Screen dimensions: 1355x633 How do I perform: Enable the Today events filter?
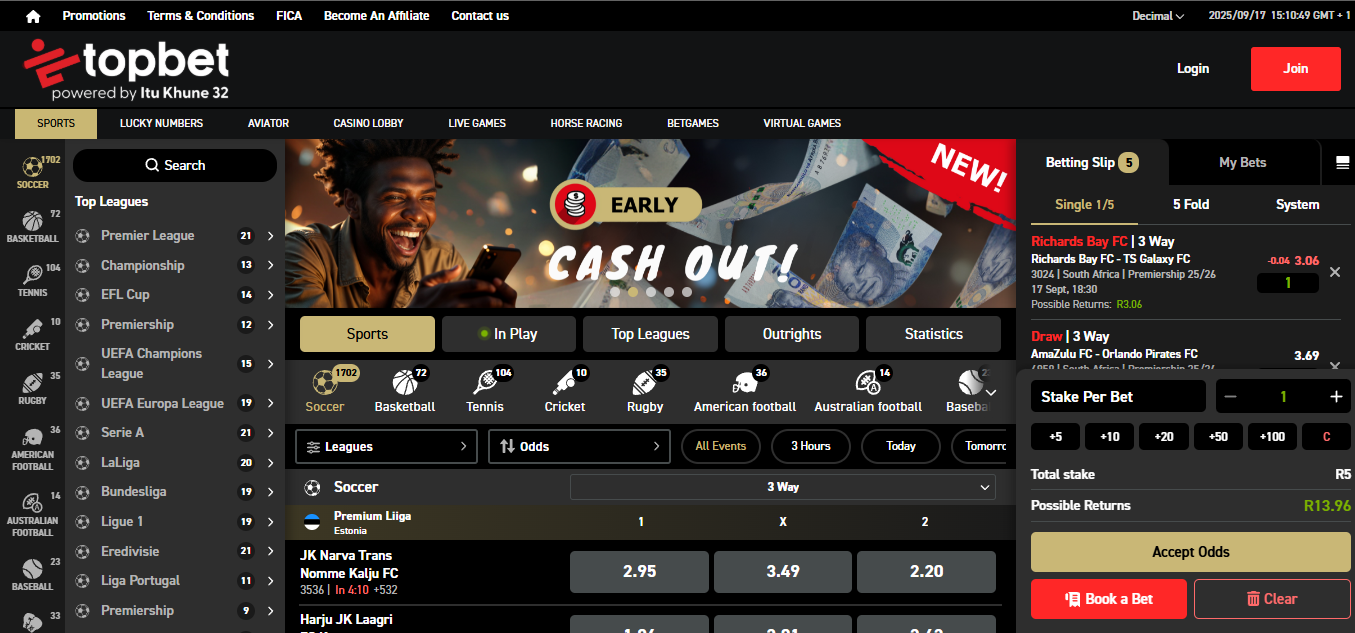tap(899, 446)
